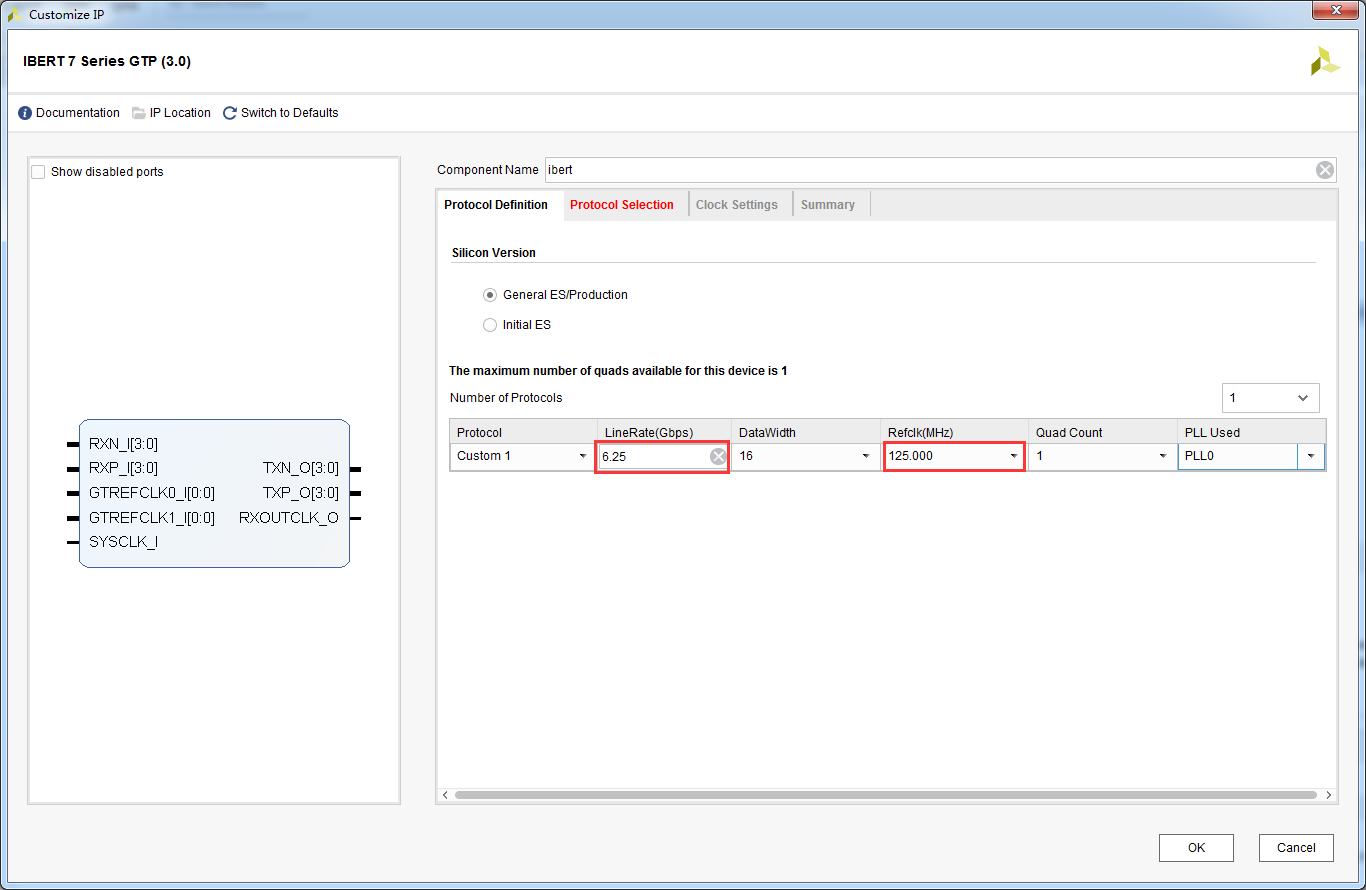Switch to the Protocol Definition tab
The width and height of the screenshot is (1366, 890).
pyautogui.click(x=496, y=205)
